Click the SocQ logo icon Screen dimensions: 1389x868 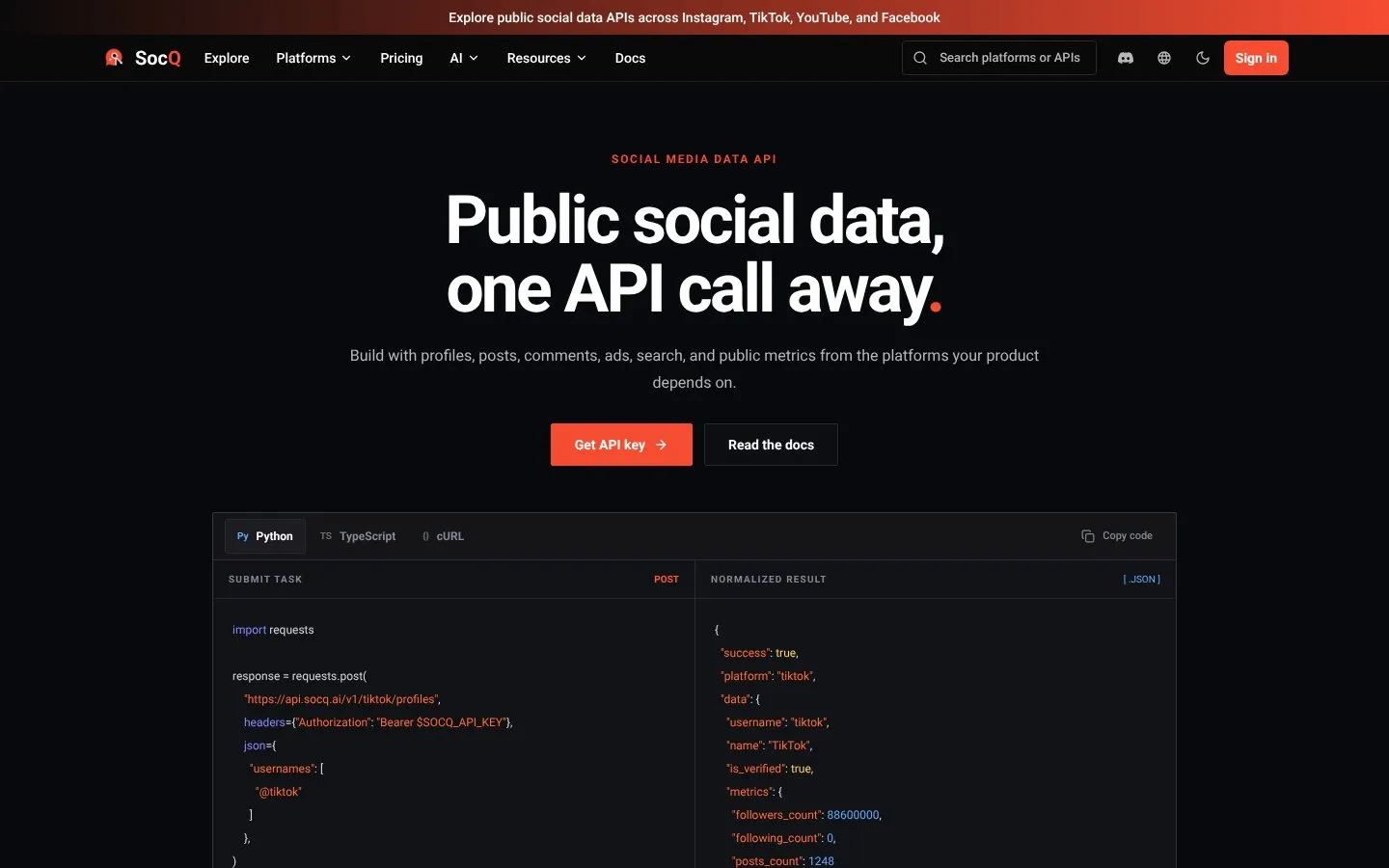(114, 58)
